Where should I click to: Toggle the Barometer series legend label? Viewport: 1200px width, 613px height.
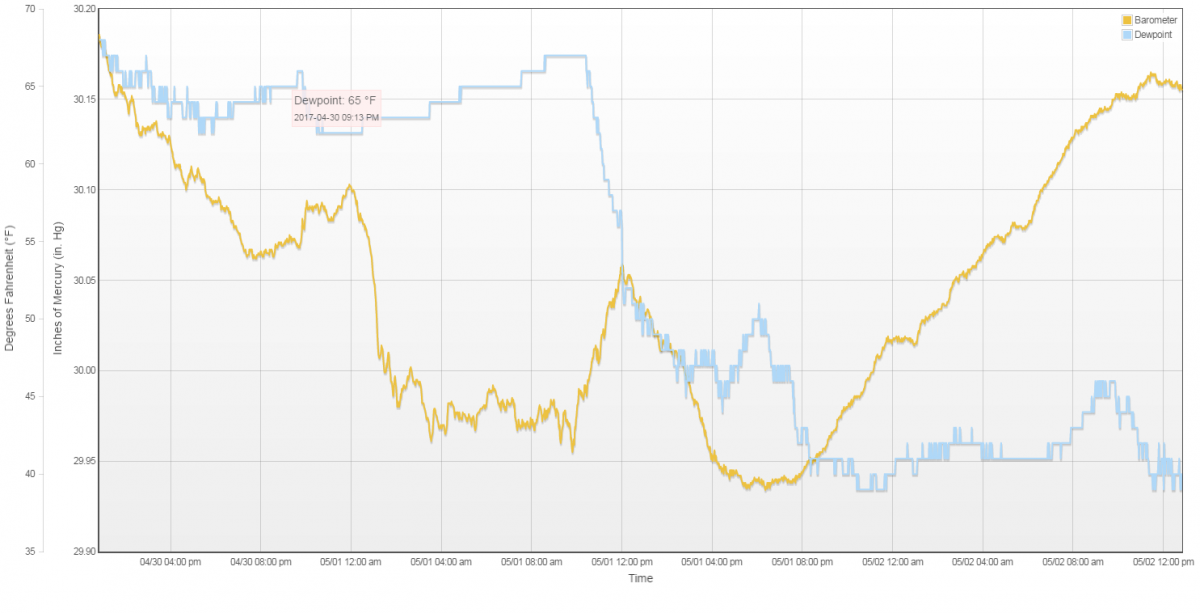(1155, 20)
